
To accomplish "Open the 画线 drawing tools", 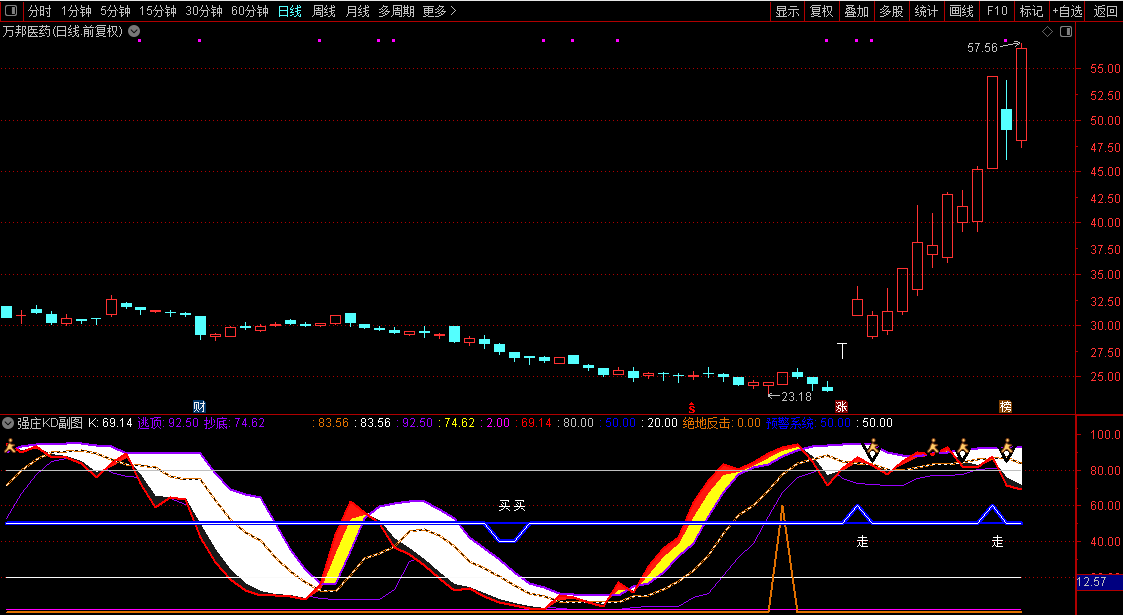I will 961,11.
